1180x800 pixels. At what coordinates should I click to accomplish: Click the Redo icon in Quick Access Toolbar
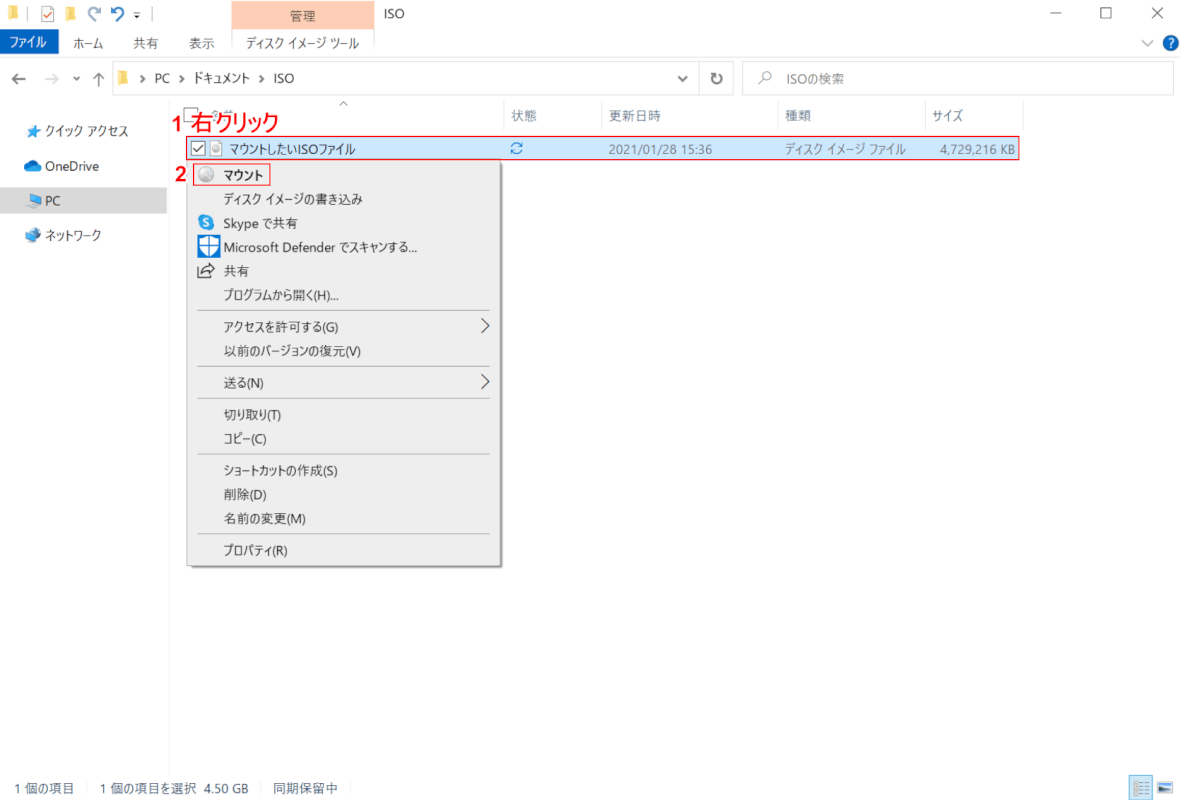[92, 12]
